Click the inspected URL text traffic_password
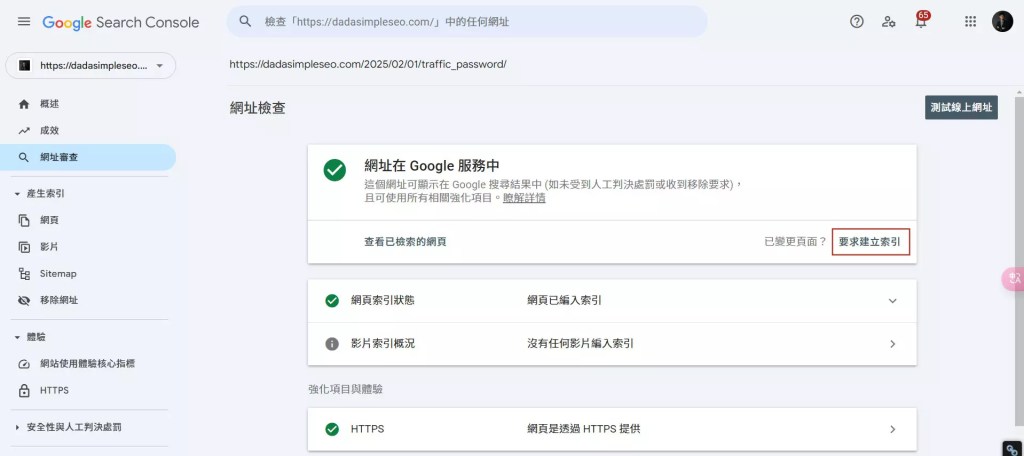Screen dimensions: 1024x456 [368, 65]
